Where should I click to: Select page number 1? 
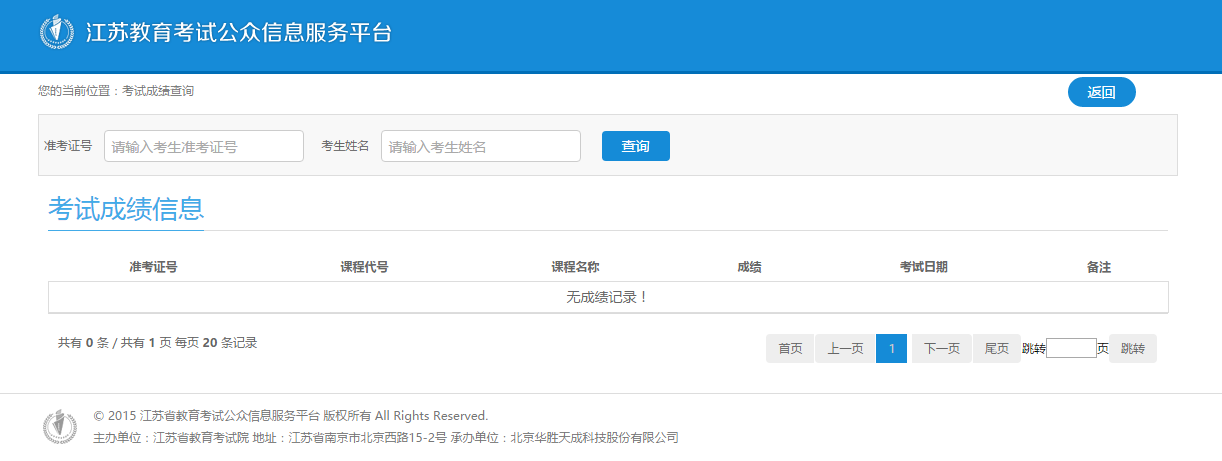[x=891, y=348]
